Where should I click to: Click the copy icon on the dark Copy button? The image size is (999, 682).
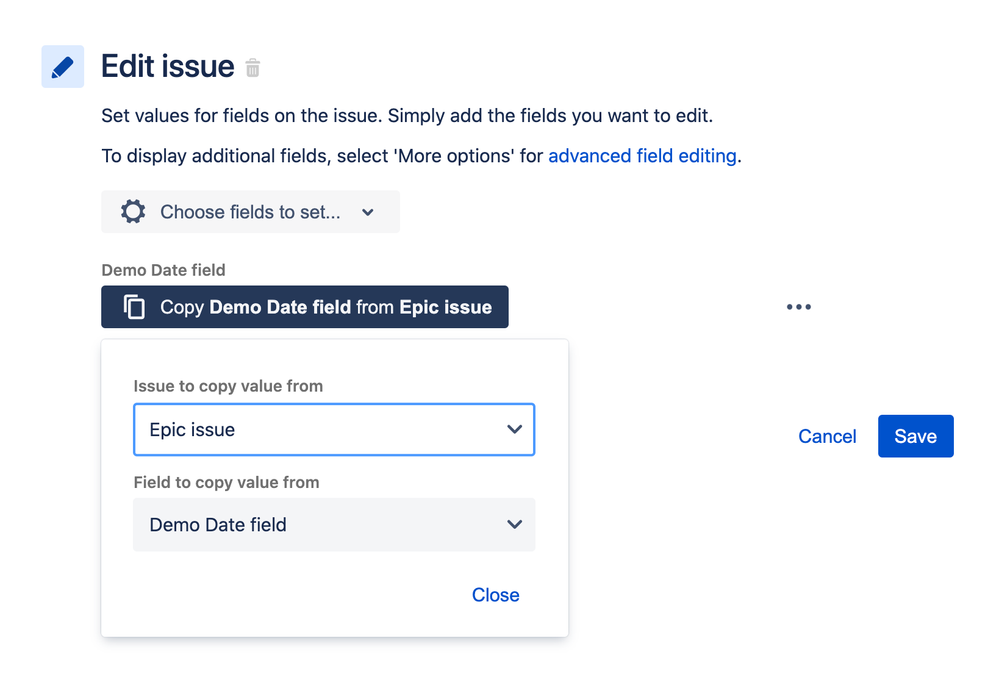132,306
